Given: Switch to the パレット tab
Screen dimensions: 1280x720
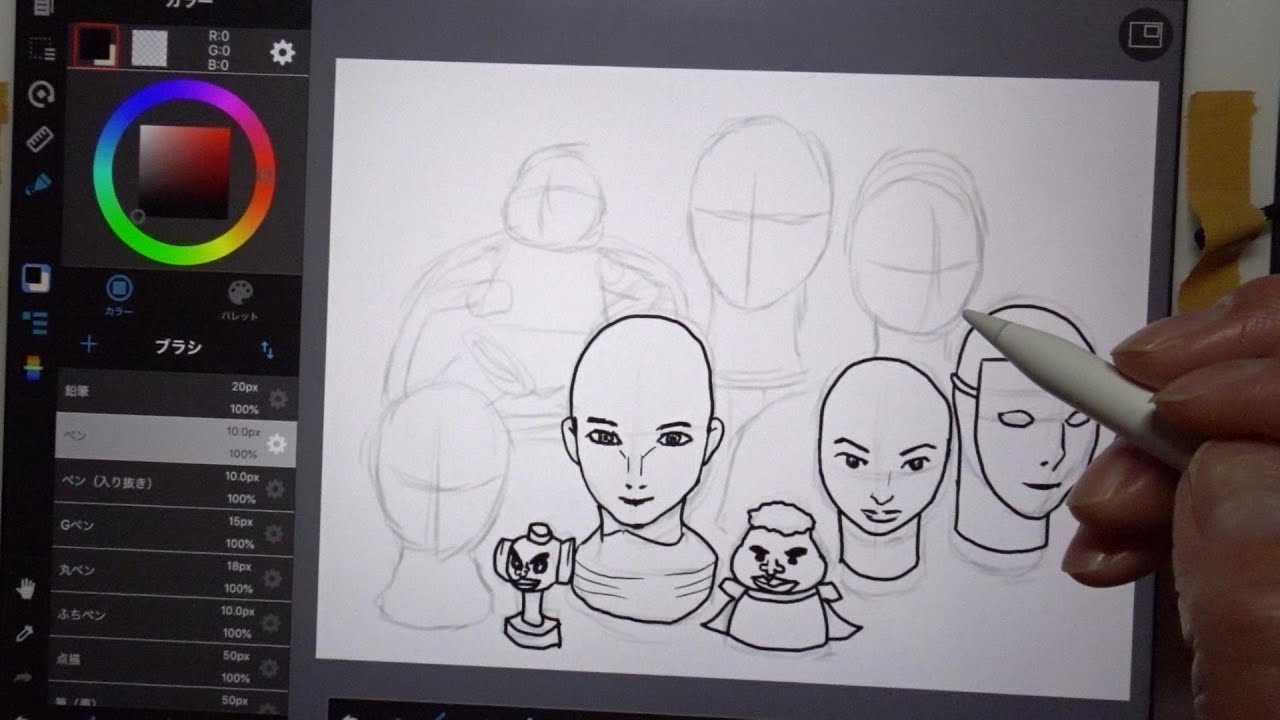Looking at the screenshot, I should [241, 300].
